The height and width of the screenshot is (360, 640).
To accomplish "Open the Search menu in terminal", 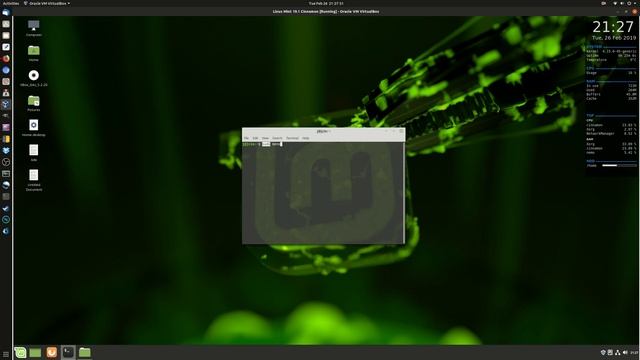I will pos(277,138).
